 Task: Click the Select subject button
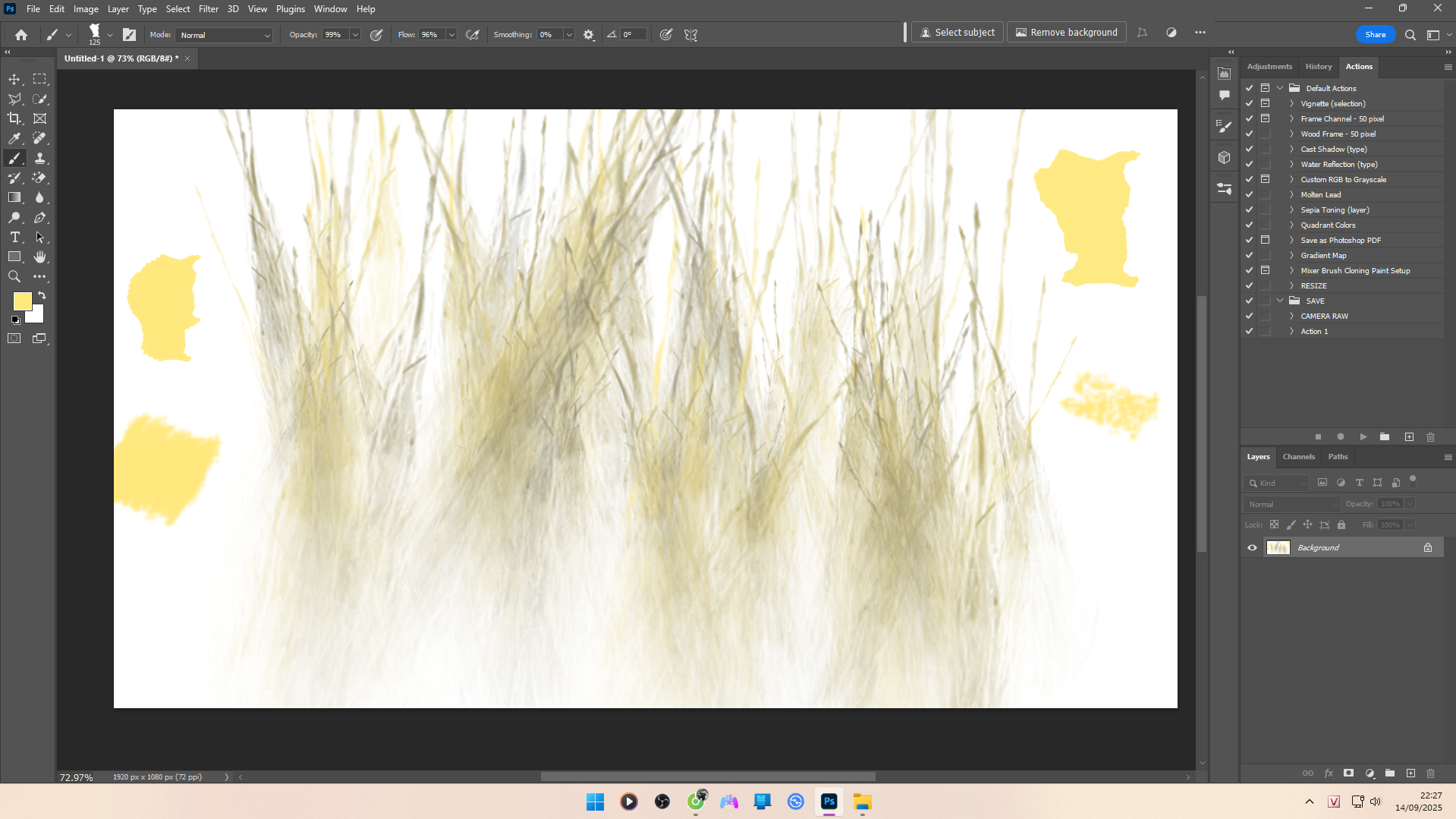pos(957,33)
